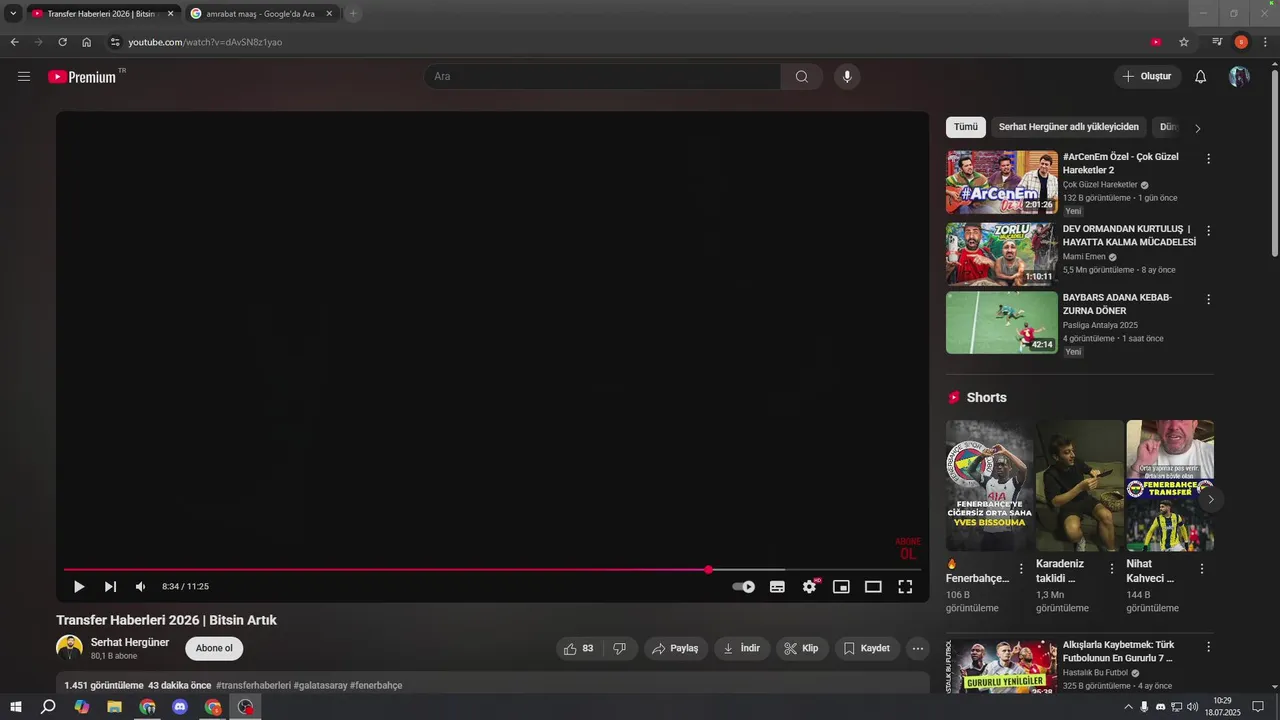Click the search magnifier button
This screenshot has width=1280, height=720.
pos(802,76)
